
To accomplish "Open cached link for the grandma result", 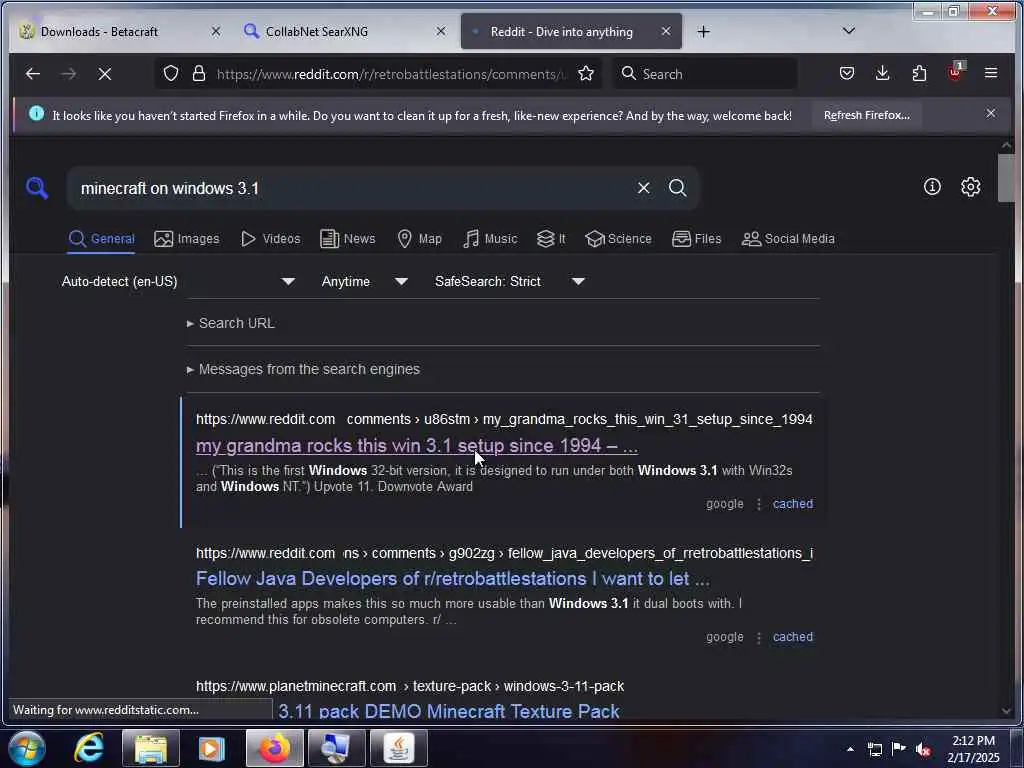I will click(x=793, y=504).
